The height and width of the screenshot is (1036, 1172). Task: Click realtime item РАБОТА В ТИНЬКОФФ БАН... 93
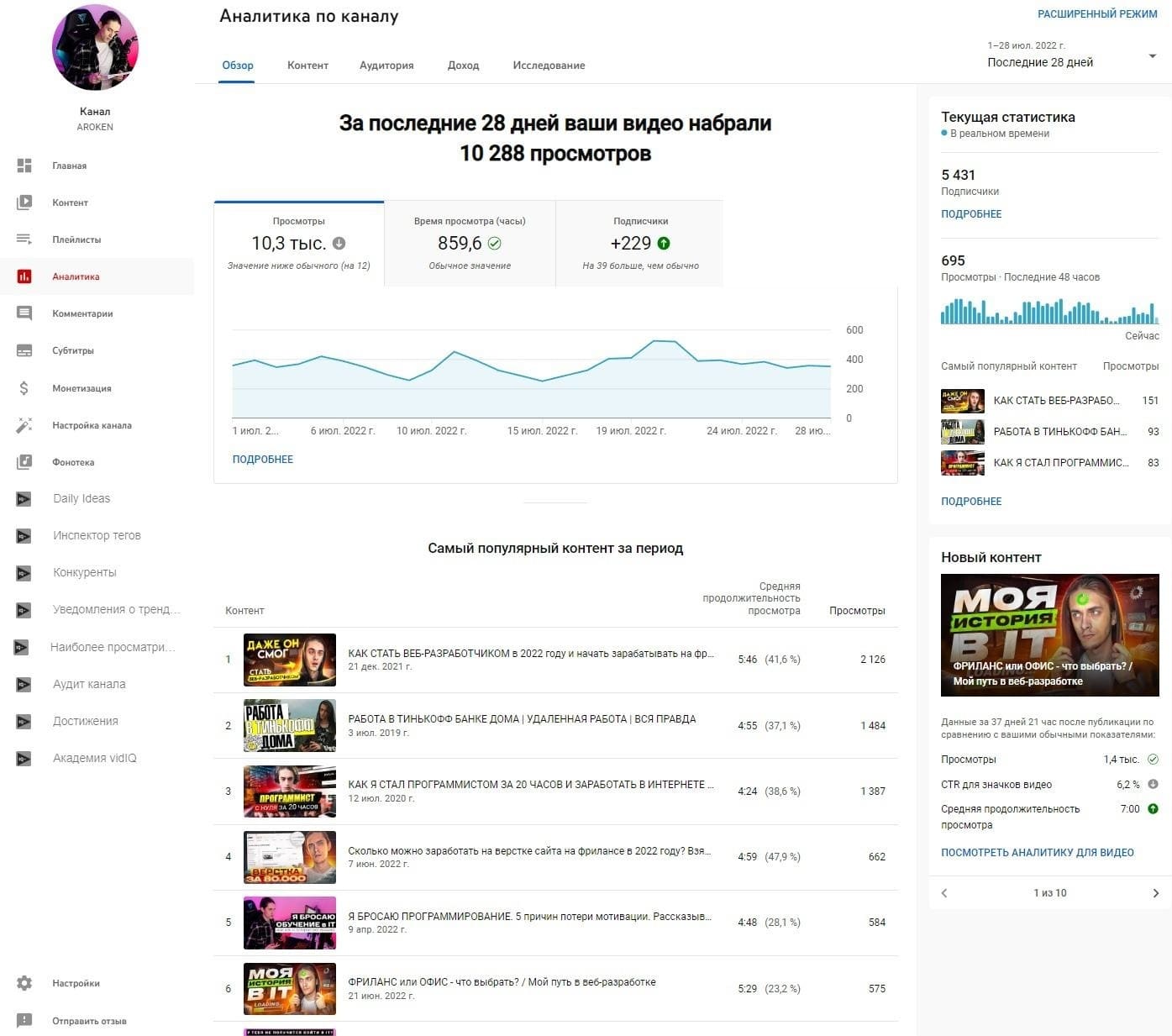pyautogui.click(x=1050, y=432)
